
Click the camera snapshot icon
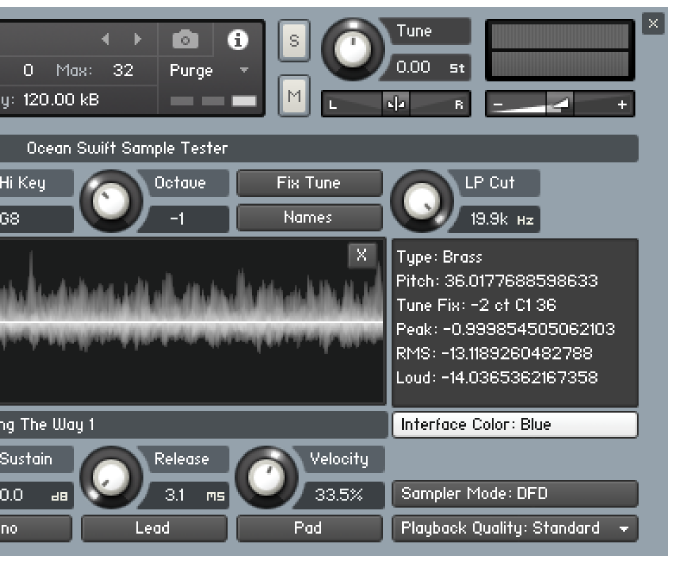tap(185, 40)
